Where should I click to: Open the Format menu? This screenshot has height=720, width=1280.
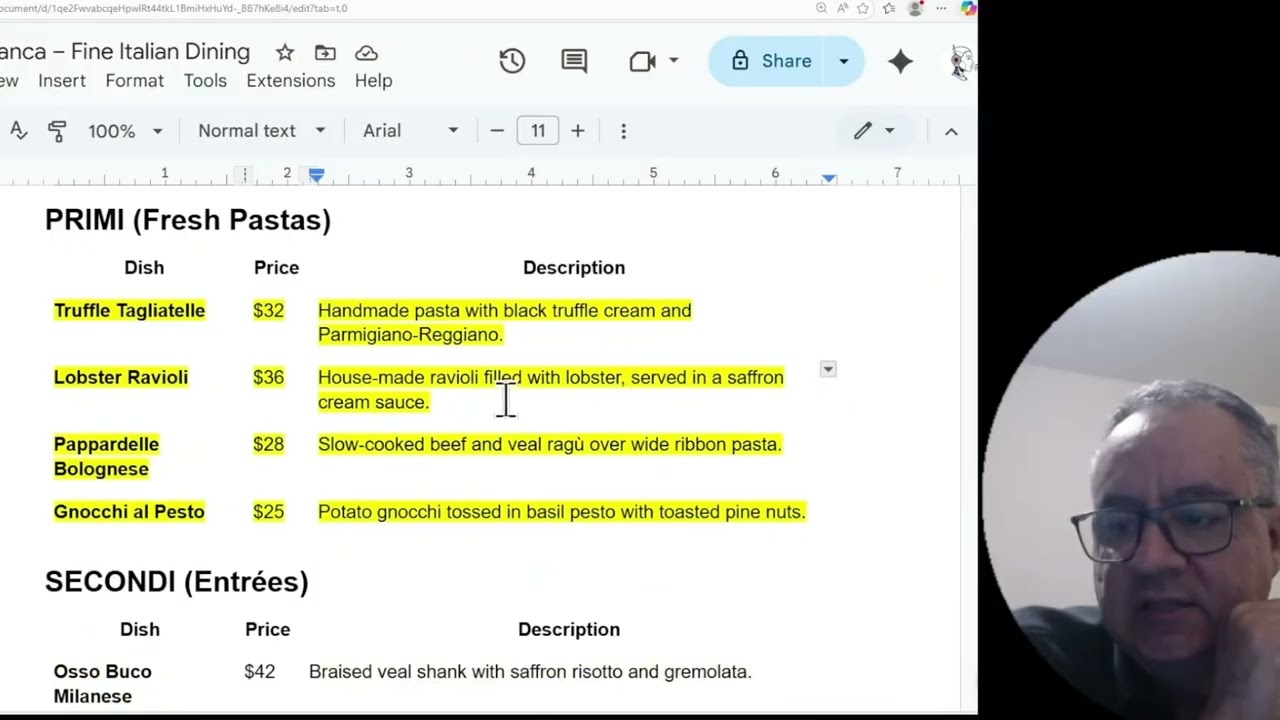tap(134, 81)
